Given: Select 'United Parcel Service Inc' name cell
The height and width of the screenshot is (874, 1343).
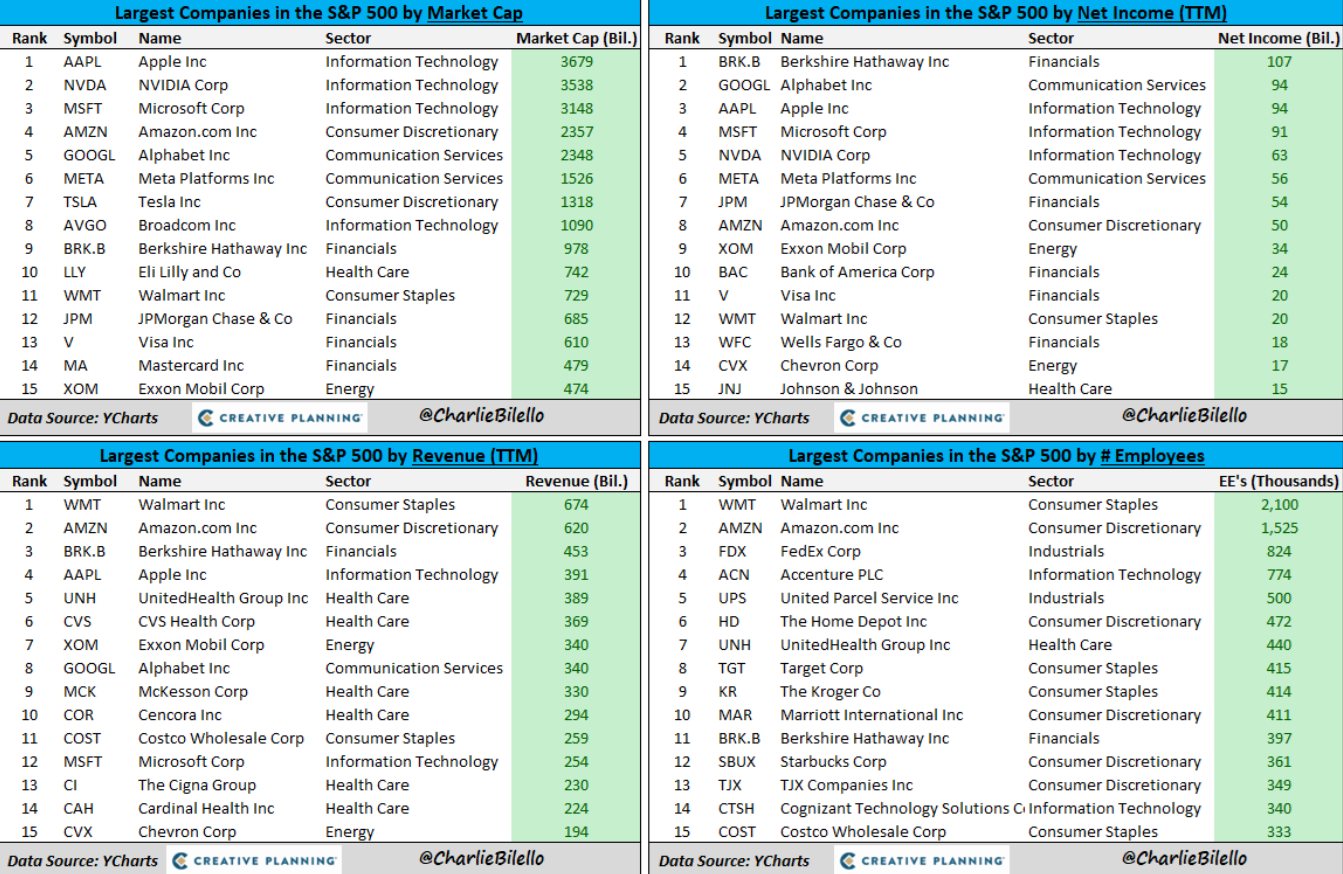Looking at the screenshot, I should click(869, 599).
